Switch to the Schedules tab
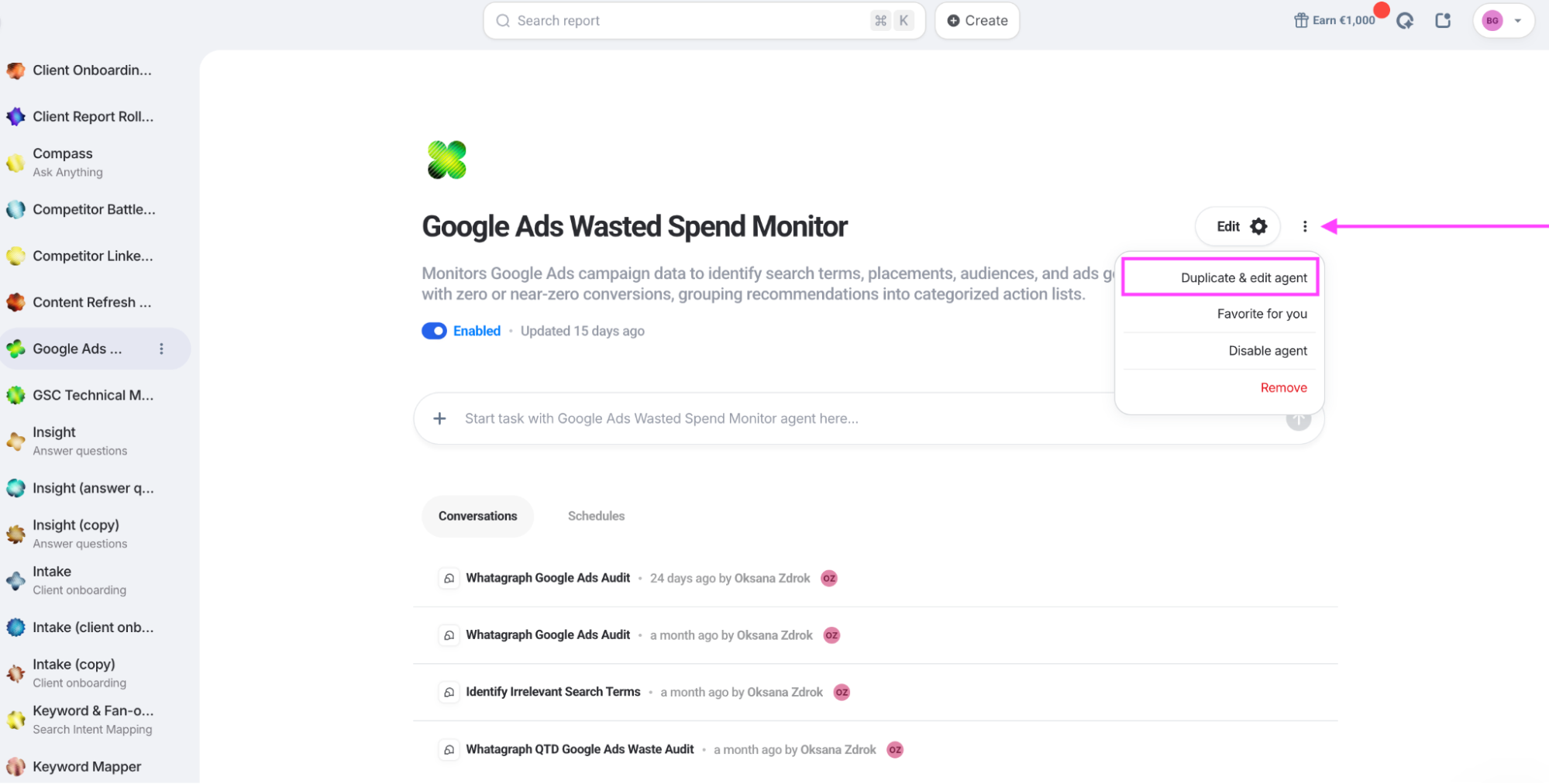Image resolution: width=1549 pixels, height=784 pixels. coord(596,516)
